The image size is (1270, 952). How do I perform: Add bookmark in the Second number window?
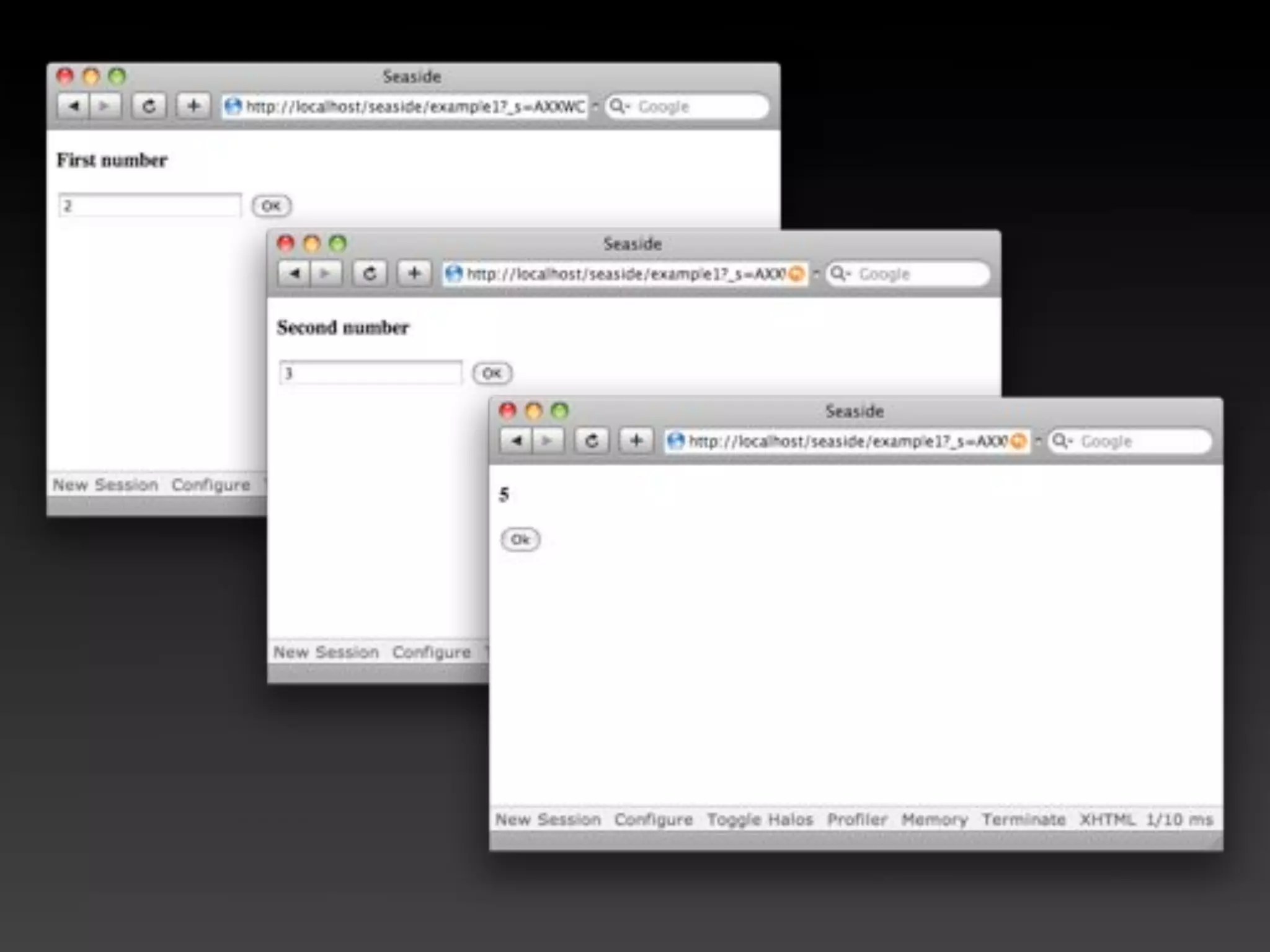tap(414, 273)
